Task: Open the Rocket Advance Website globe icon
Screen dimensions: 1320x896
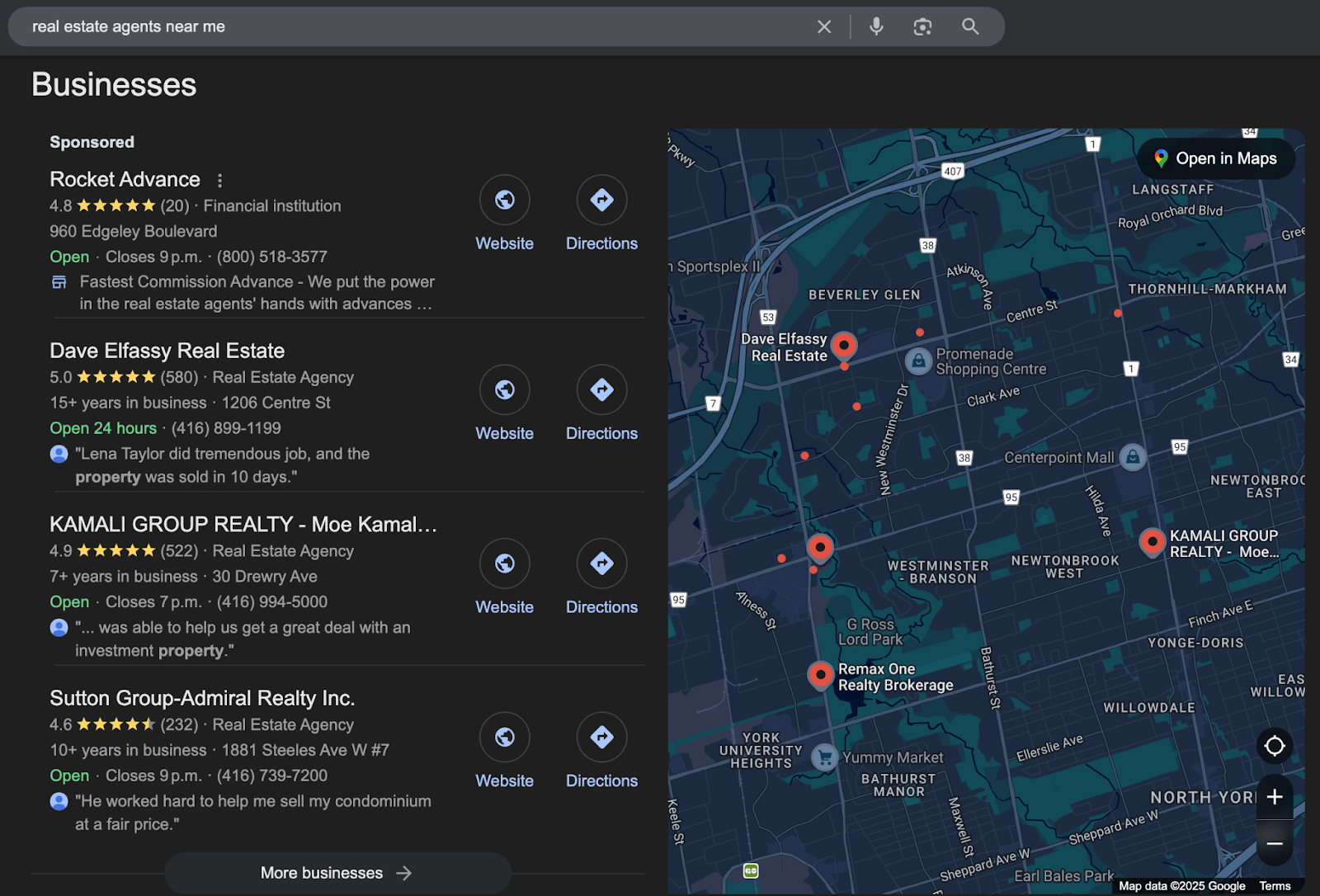Action: [505, 200]
